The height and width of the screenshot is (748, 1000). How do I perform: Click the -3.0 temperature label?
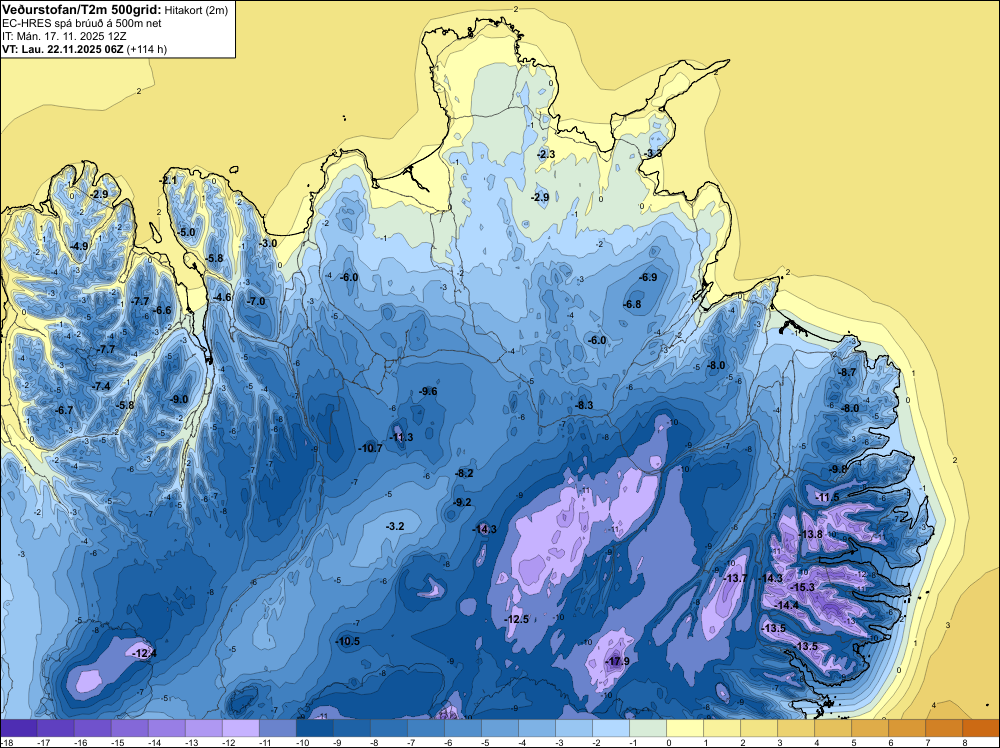pyautogui.click(x=268, y=243)
